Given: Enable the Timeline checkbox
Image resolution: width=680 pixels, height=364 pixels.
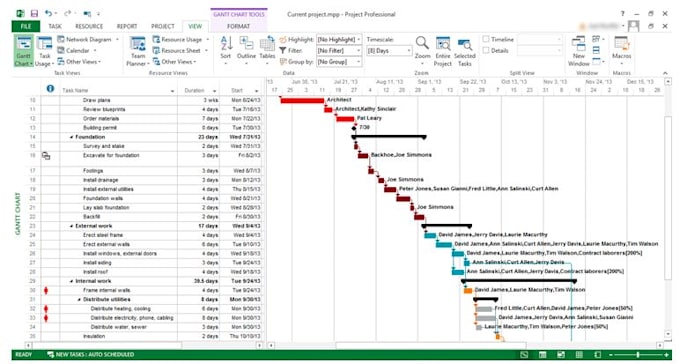Looking at the screenshot, I should tap(486, 39).
